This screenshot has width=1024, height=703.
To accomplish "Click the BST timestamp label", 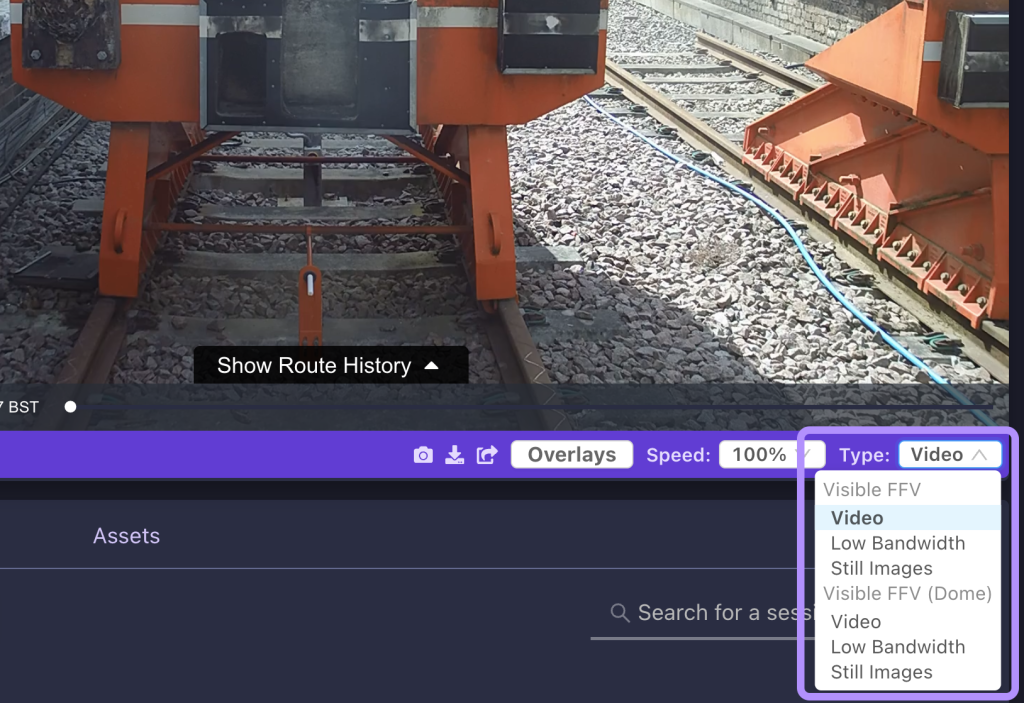I will [20, 407].
